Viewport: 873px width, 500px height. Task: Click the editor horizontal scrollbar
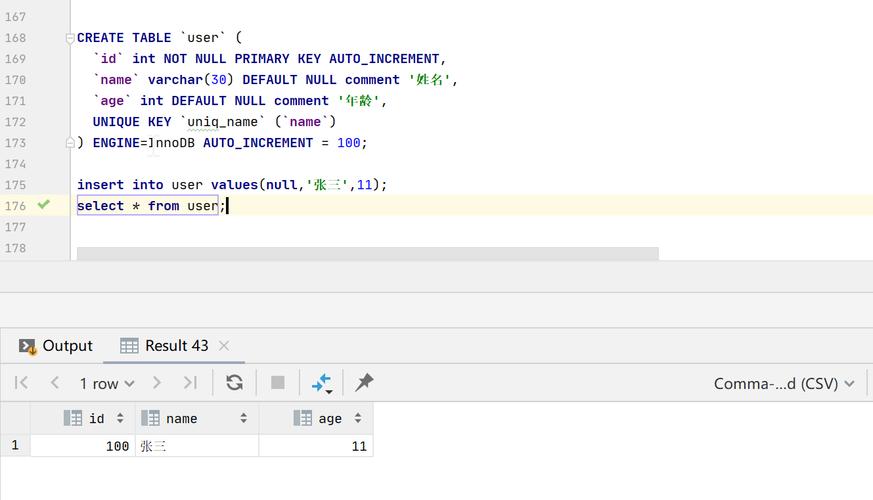pos(367,254)
